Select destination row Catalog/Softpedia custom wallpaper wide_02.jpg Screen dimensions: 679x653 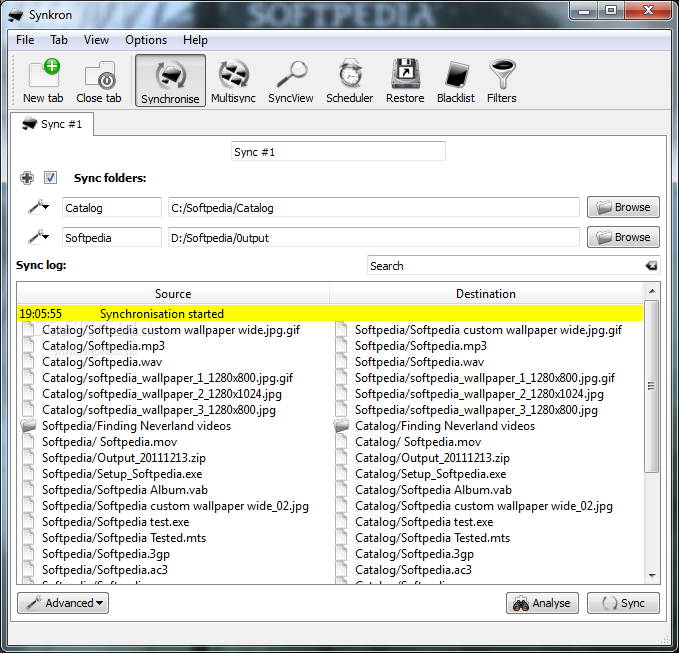click(x=484, y=506)
